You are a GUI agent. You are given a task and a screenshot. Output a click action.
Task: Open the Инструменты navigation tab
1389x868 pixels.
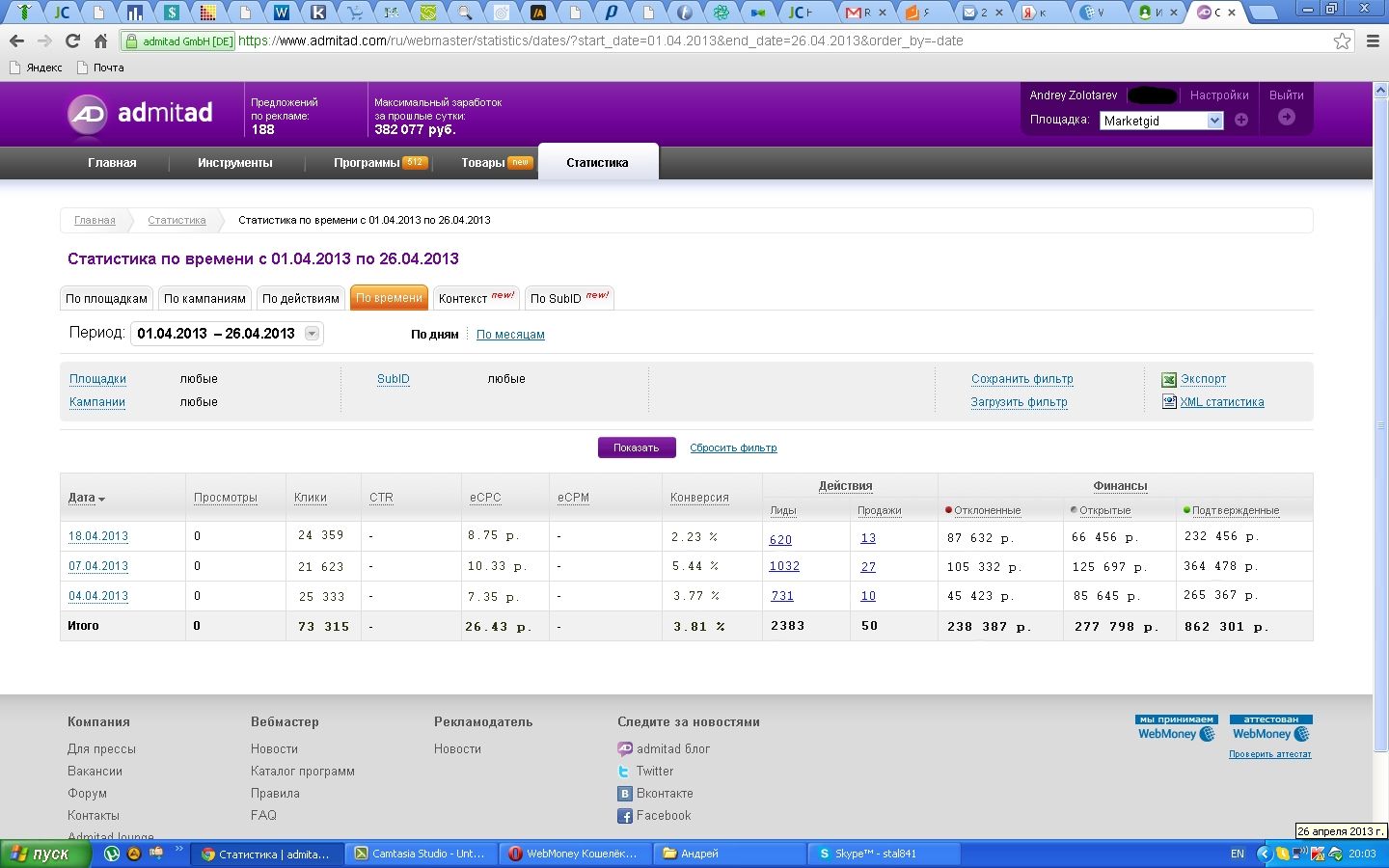[x=235, y=163]
